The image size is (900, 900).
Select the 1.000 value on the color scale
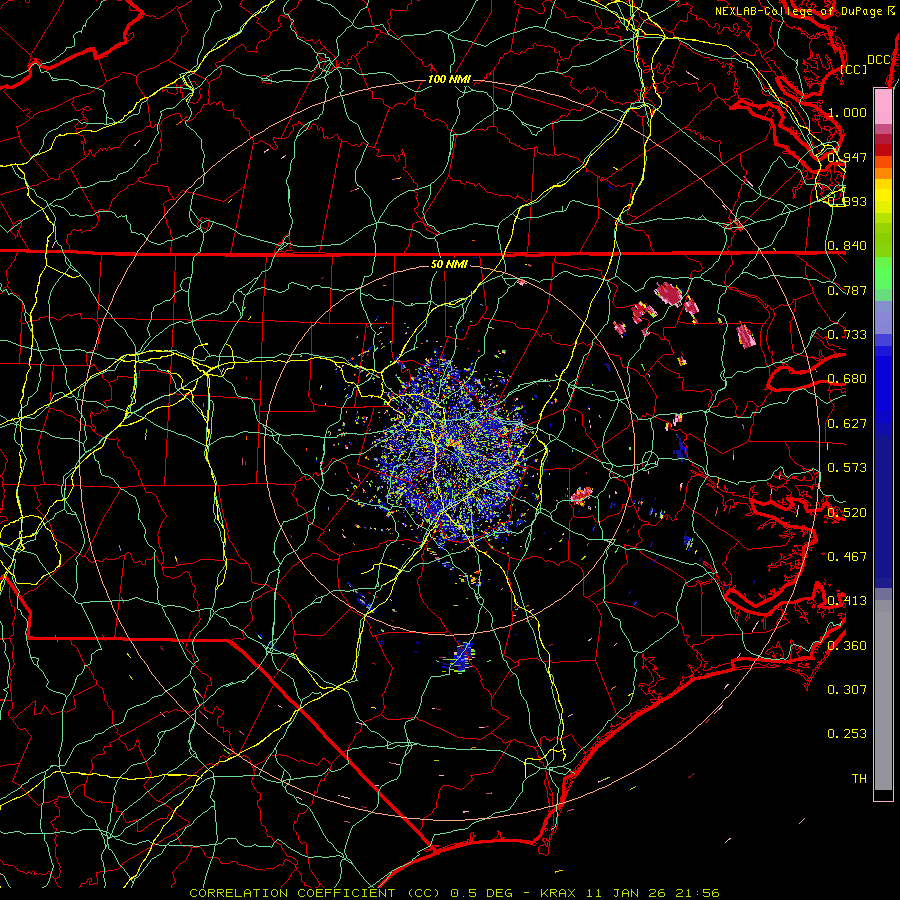pos(847,112)
